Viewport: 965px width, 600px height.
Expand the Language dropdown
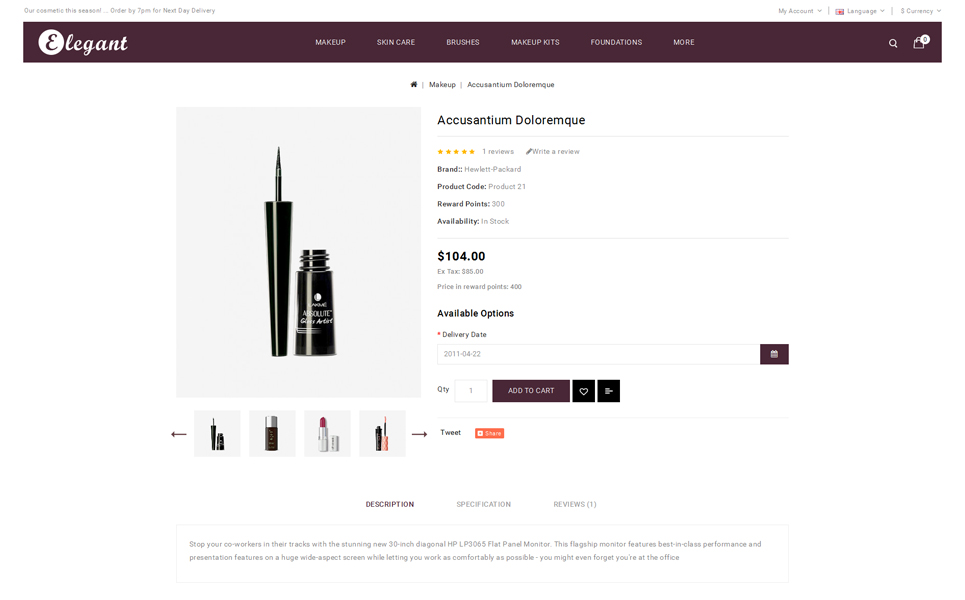click(860, 10)
